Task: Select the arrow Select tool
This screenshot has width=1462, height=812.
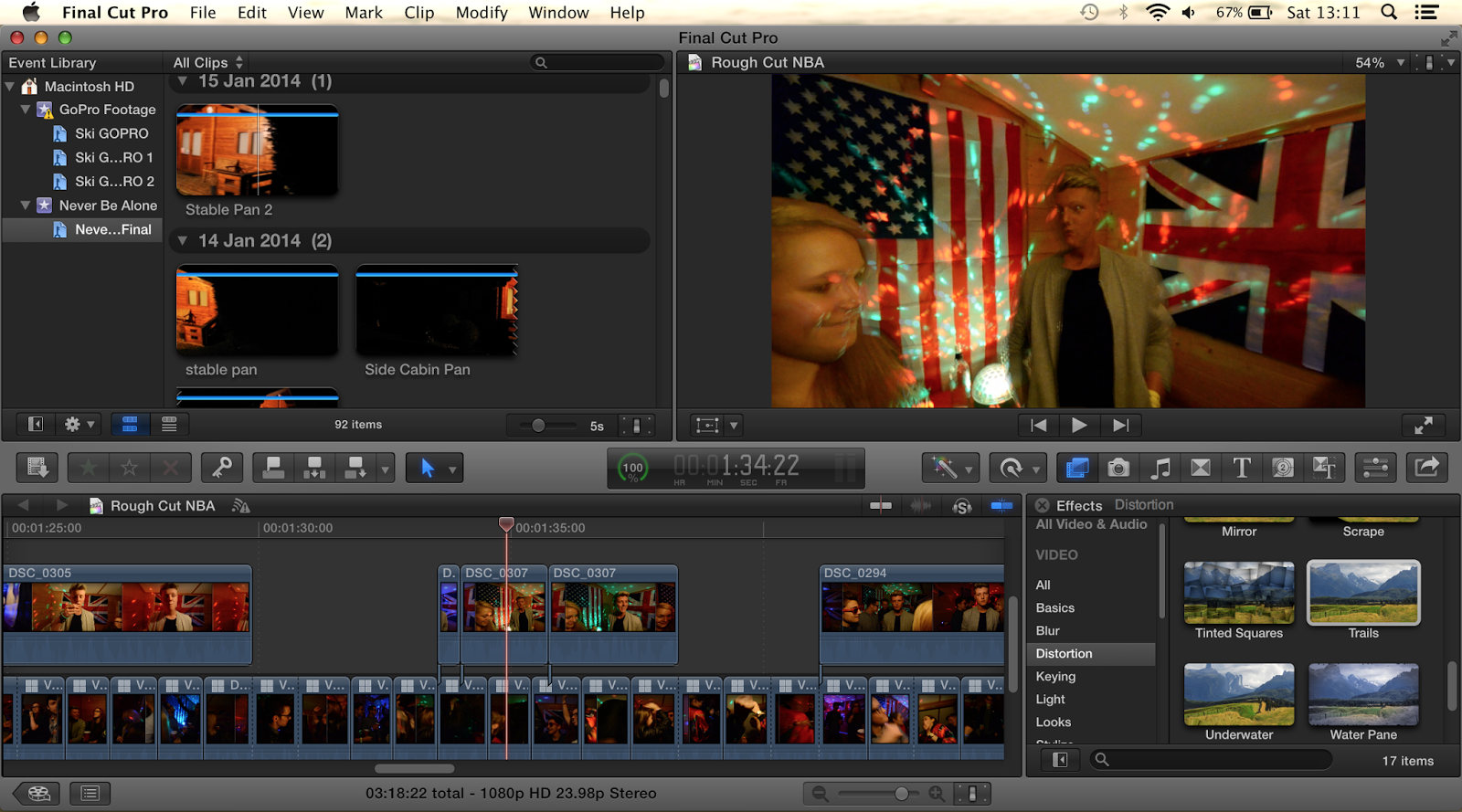Action: click(427, 468)
